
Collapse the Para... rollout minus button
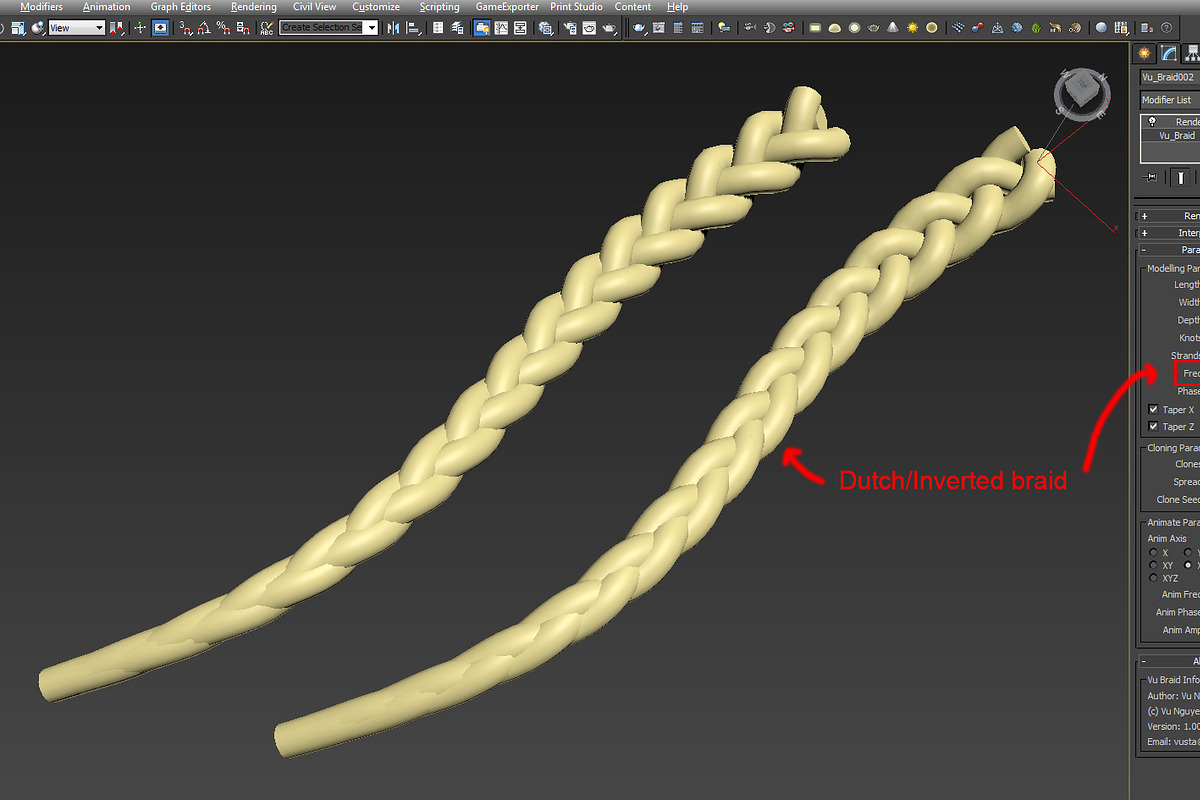pyautogui.click(x=1144, y=250)
